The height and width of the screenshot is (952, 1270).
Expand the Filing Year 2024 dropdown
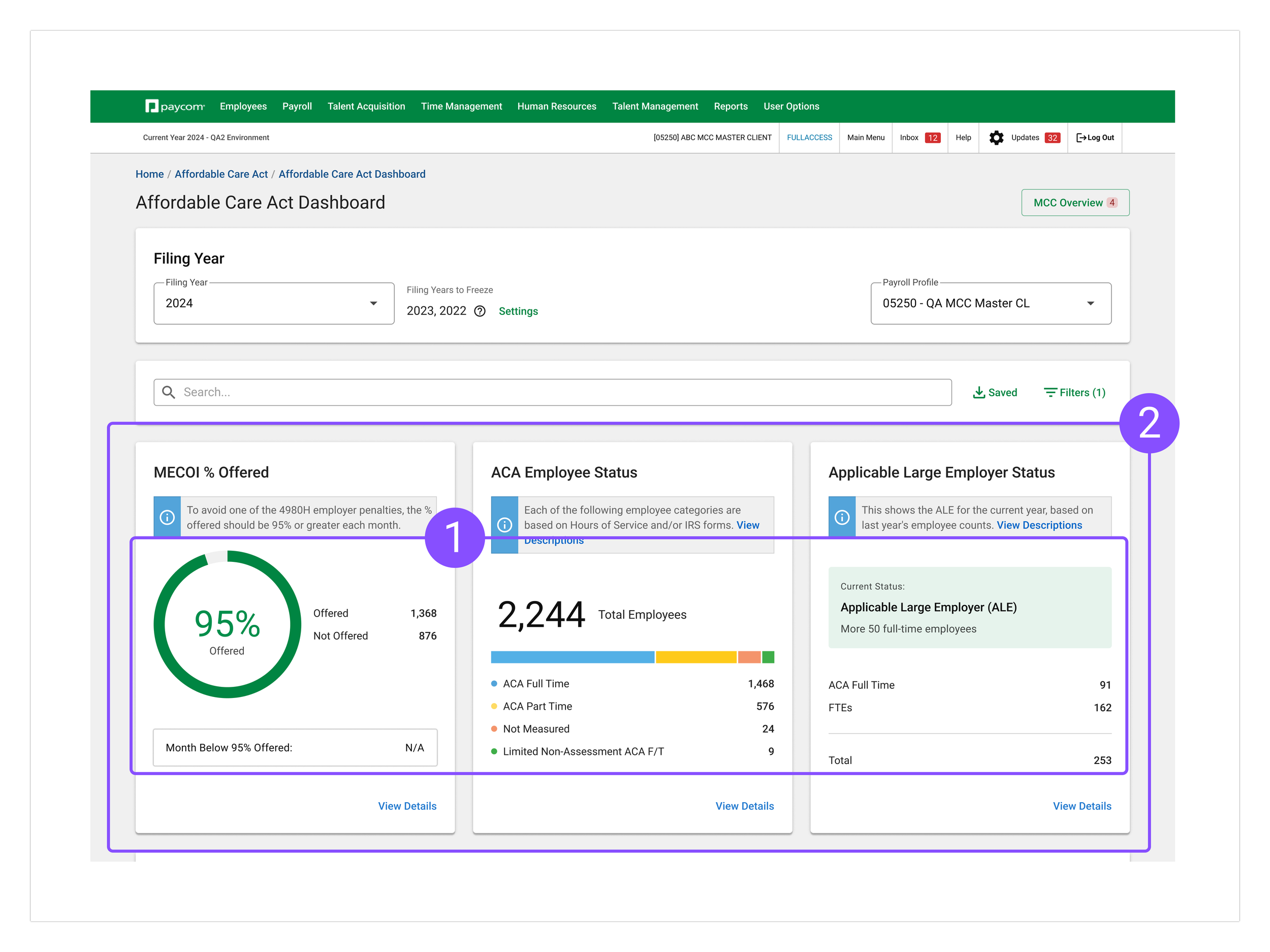pyautogui.click(x=373, y=303)
